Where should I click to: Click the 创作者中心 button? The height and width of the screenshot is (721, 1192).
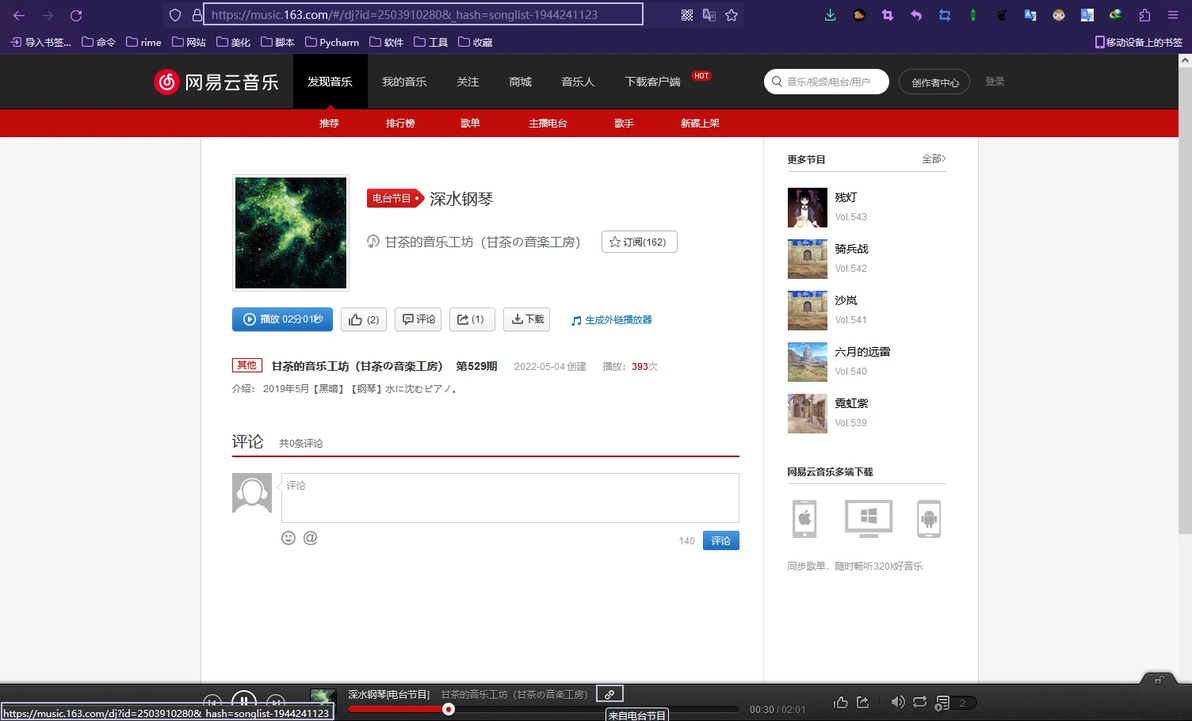click(934, 82)
